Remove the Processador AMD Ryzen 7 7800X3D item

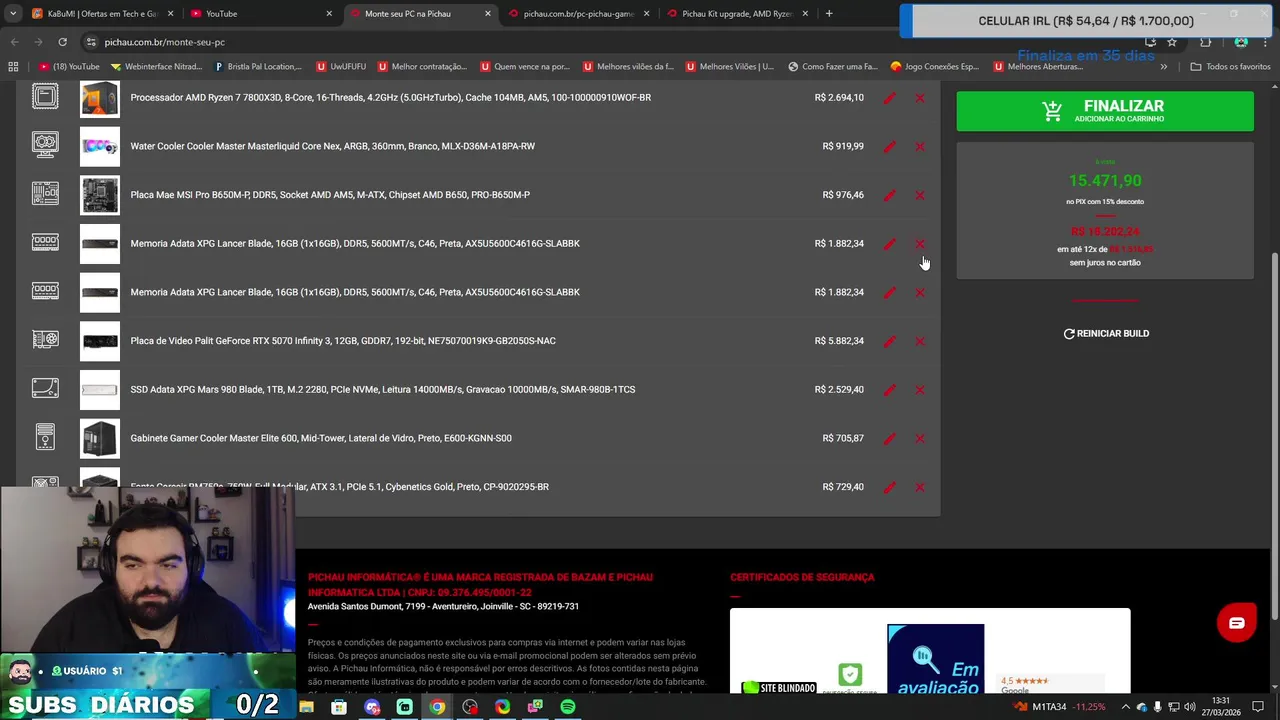click(920, 98)
